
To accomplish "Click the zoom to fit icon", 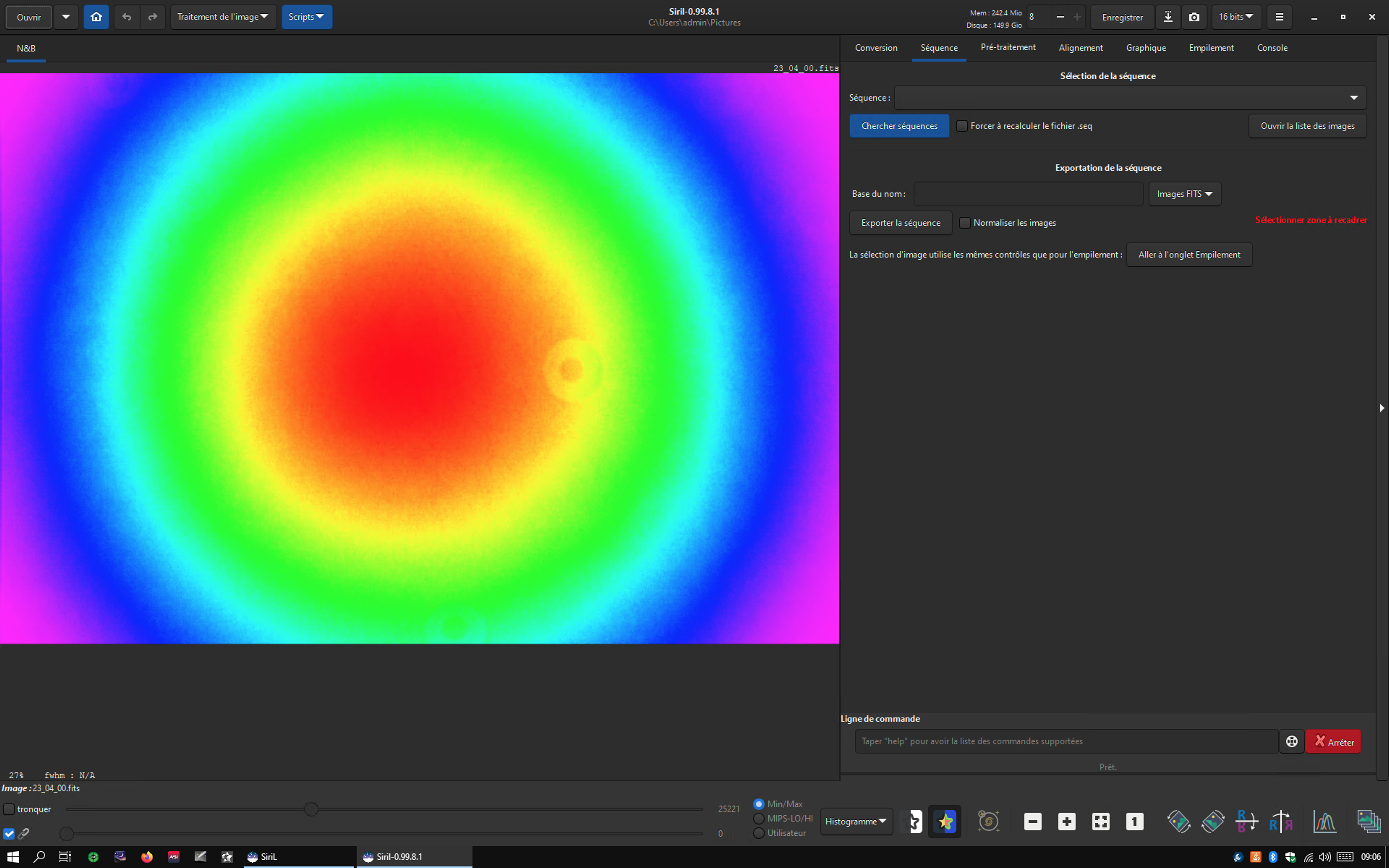I will (1100, 821).
